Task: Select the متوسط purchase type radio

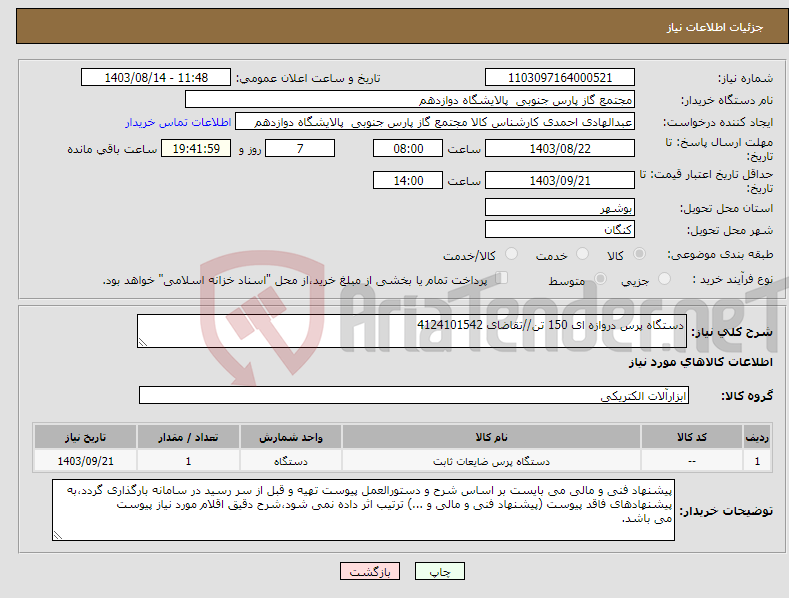Action: [600, 278]
